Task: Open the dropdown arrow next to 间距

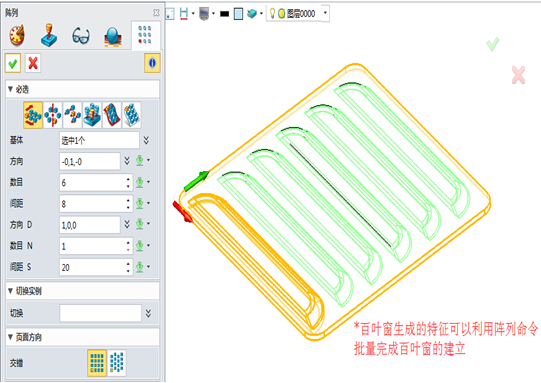Action: 148,203
